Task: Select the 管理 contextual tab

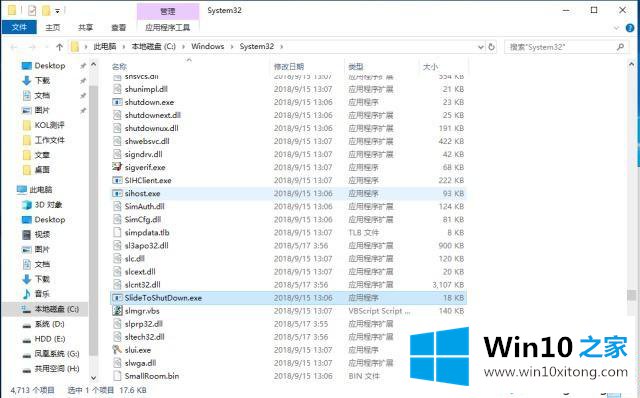Action: coord(168,11)
